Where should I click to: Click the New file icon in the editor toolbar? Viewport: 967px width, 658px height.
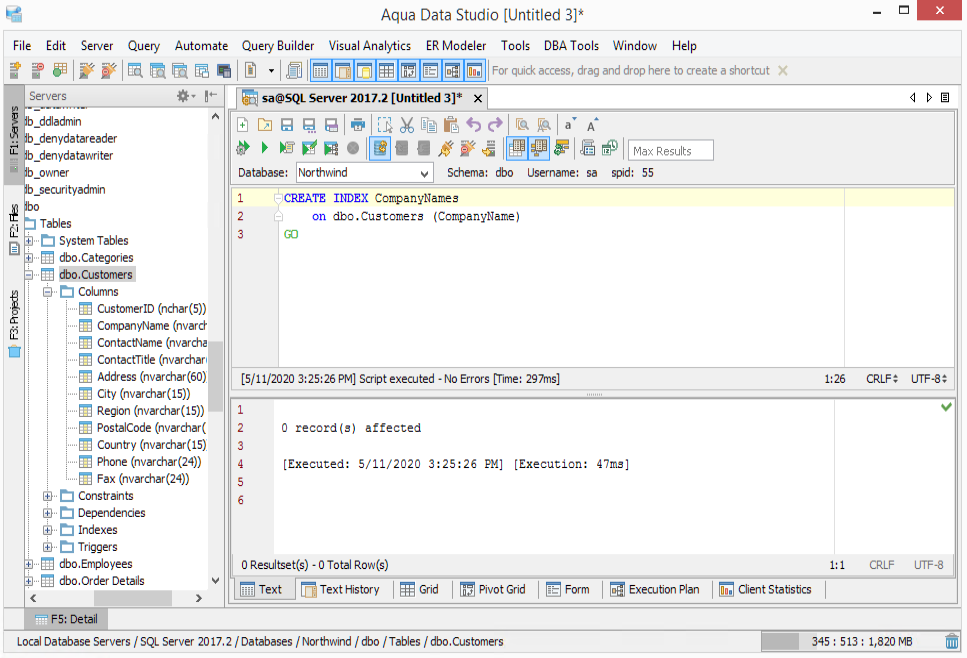[x=243, y=125]
